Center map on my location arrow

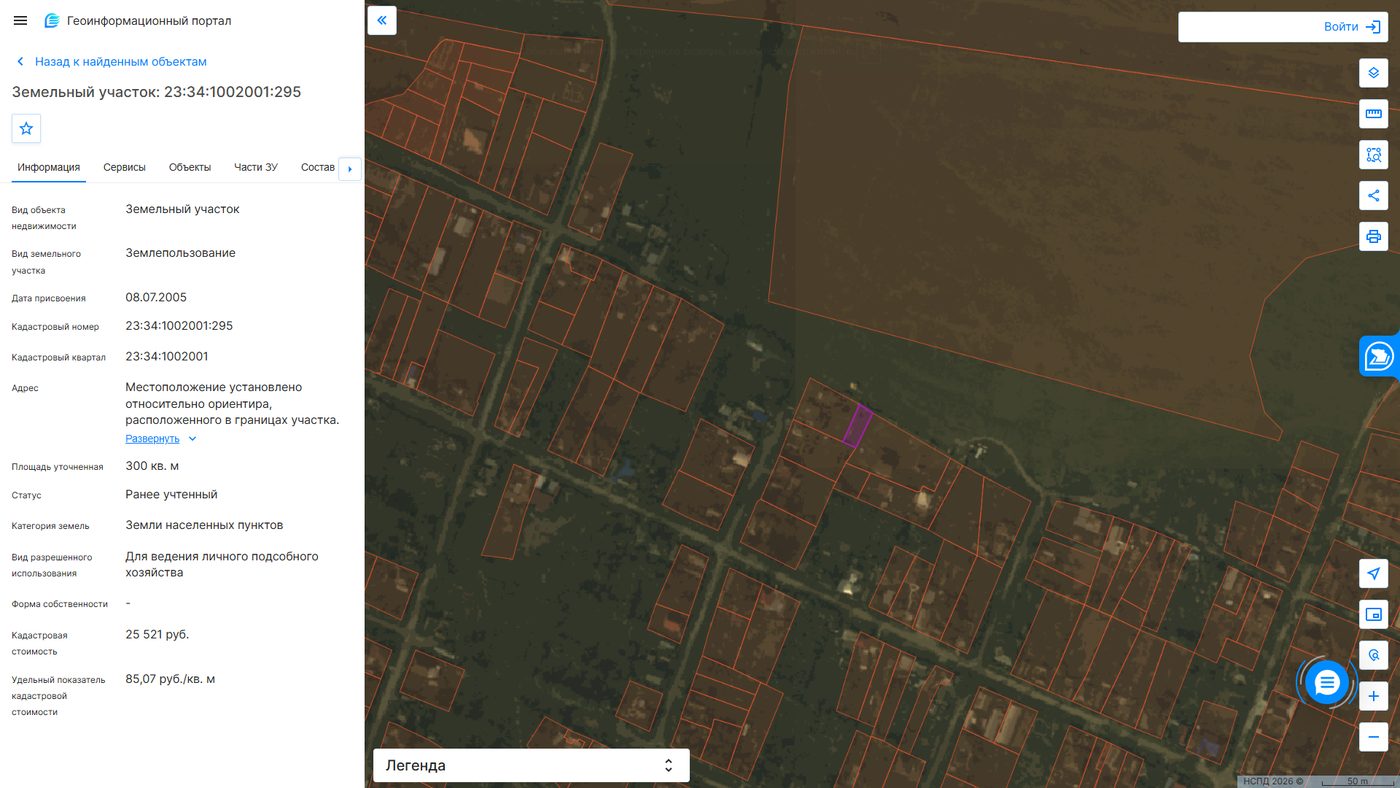[x=1373, y=573]
